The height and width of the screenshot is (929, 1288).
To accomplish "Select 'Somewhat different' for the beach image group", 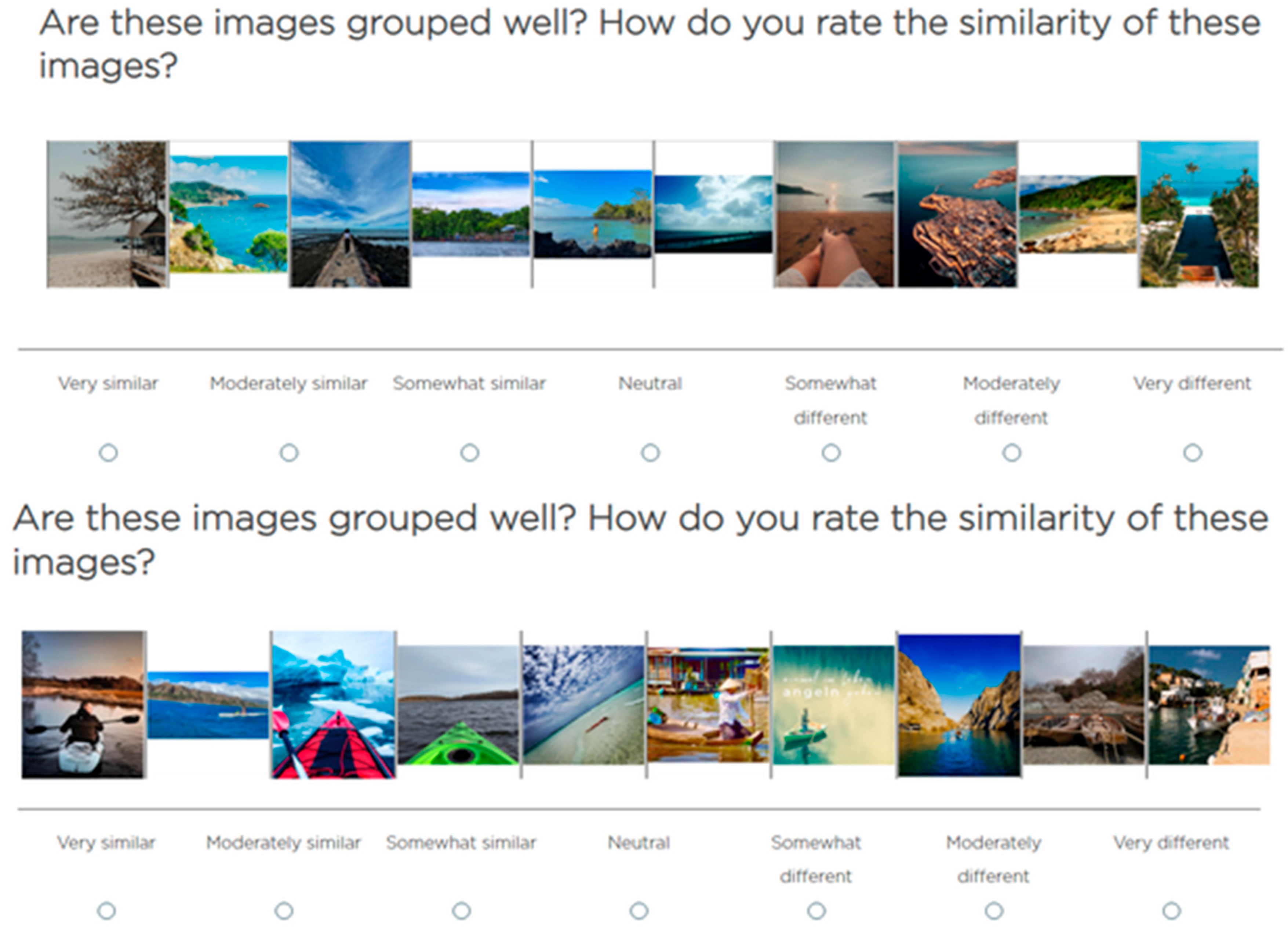I will tap(831, 453).
